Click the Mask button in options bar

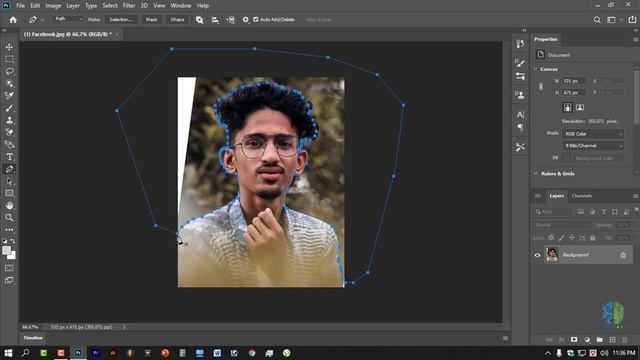click(151, 20)
